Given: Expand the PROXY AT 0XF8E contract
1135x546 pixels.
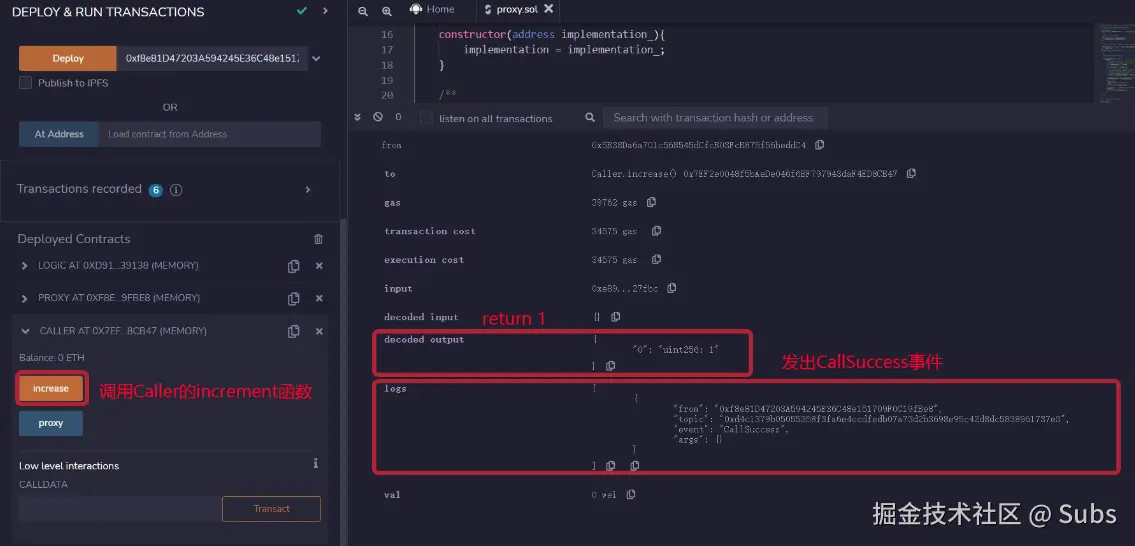Looking at the screenshot, I should [25, 298].
